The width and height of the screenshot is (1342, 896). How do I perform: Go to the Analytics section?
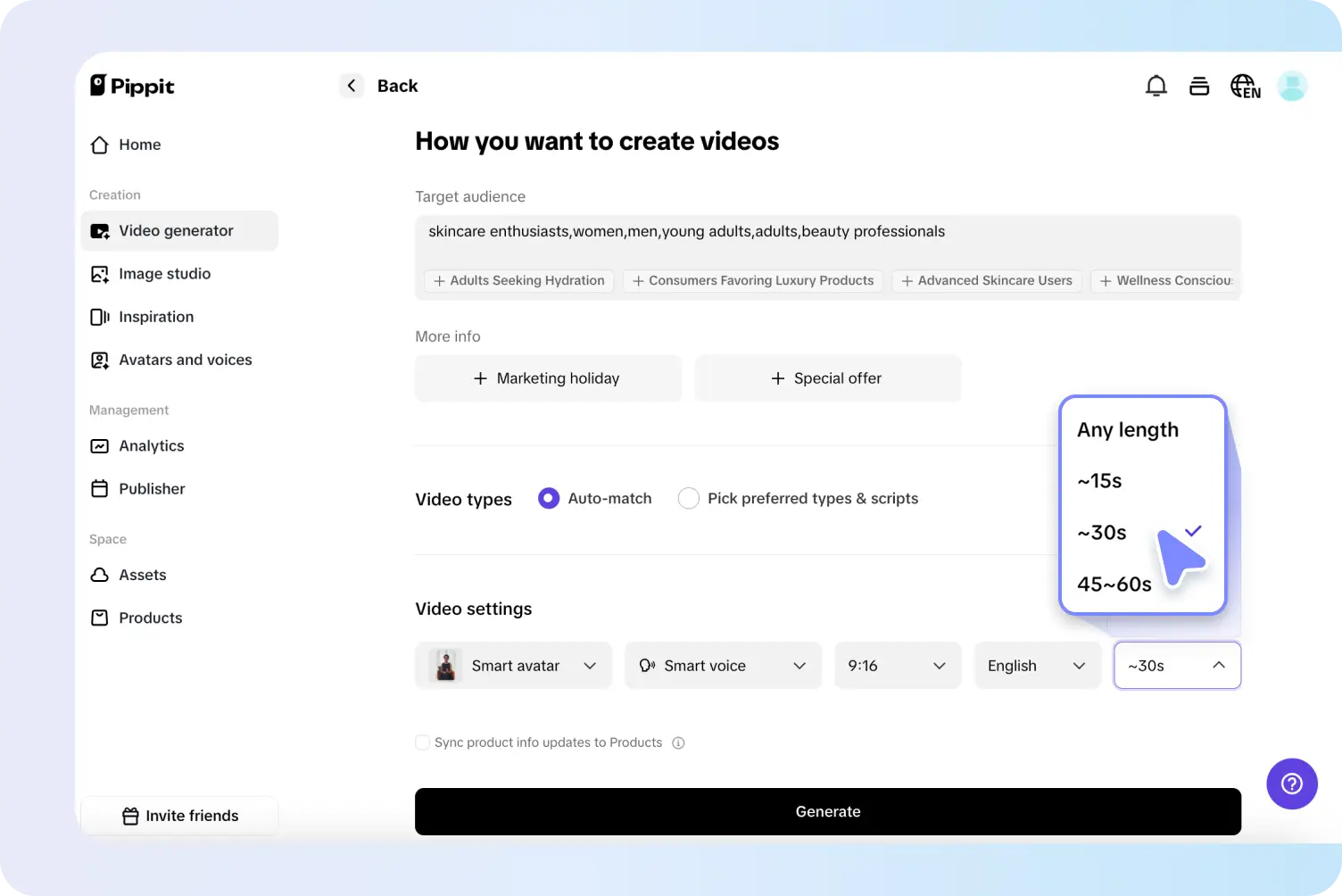pyautogui.click(x=151, y=445)
